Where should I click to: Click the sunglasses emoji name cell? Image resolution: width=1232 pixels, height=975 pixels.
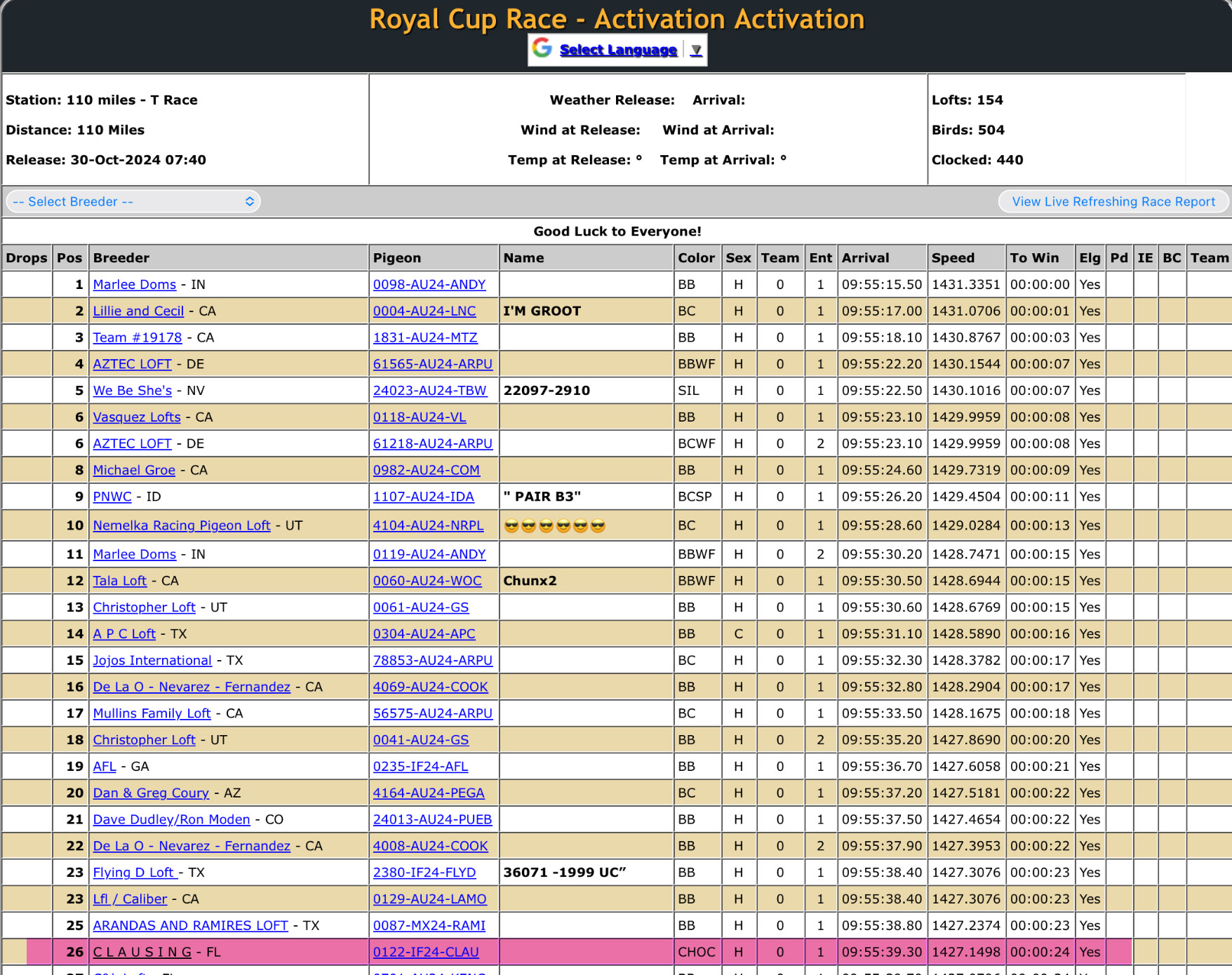554,526
